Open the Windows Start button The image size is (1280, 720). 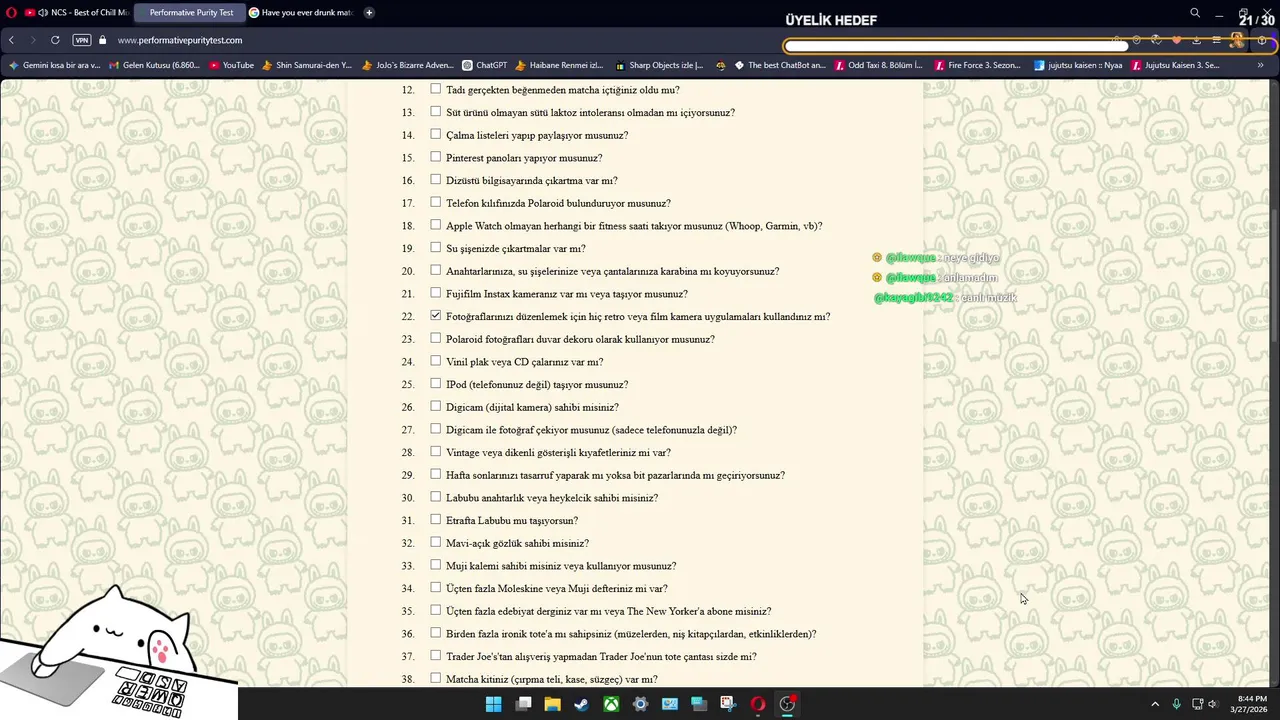(x=493, y=704)
